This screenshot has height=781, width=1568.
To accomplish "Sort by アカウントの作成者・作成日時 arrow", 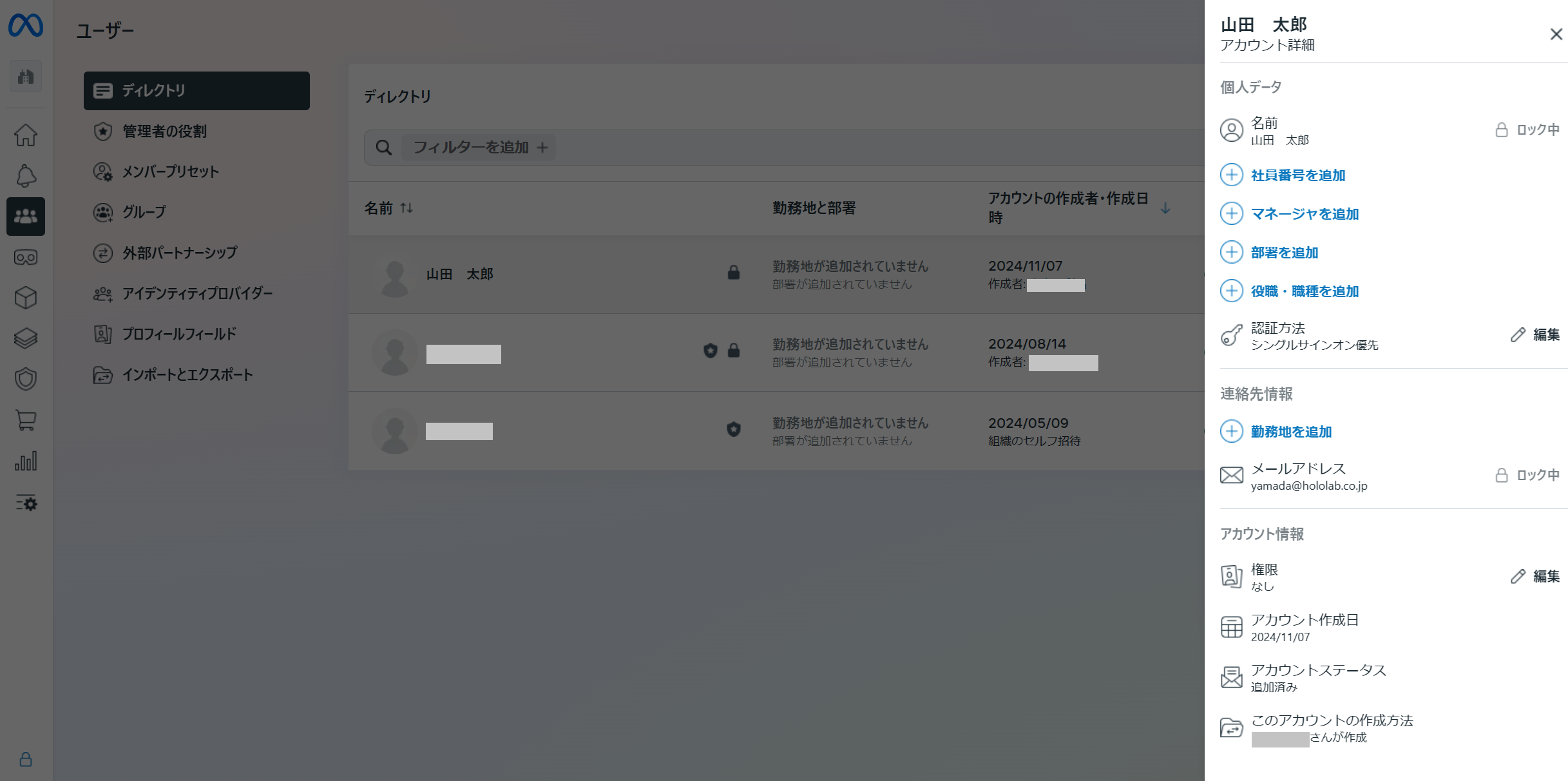I will 1165,208.
